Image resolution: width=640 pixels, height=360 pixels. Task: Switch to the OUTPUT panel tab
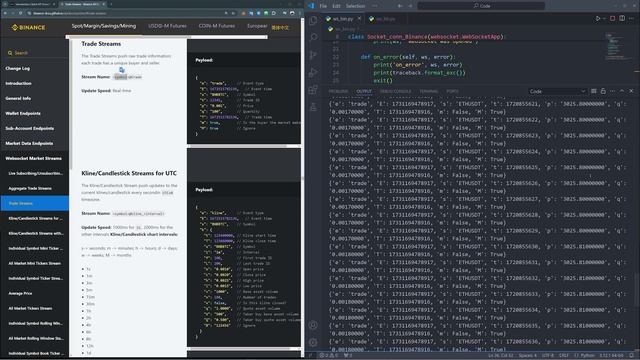coord(364,91)
